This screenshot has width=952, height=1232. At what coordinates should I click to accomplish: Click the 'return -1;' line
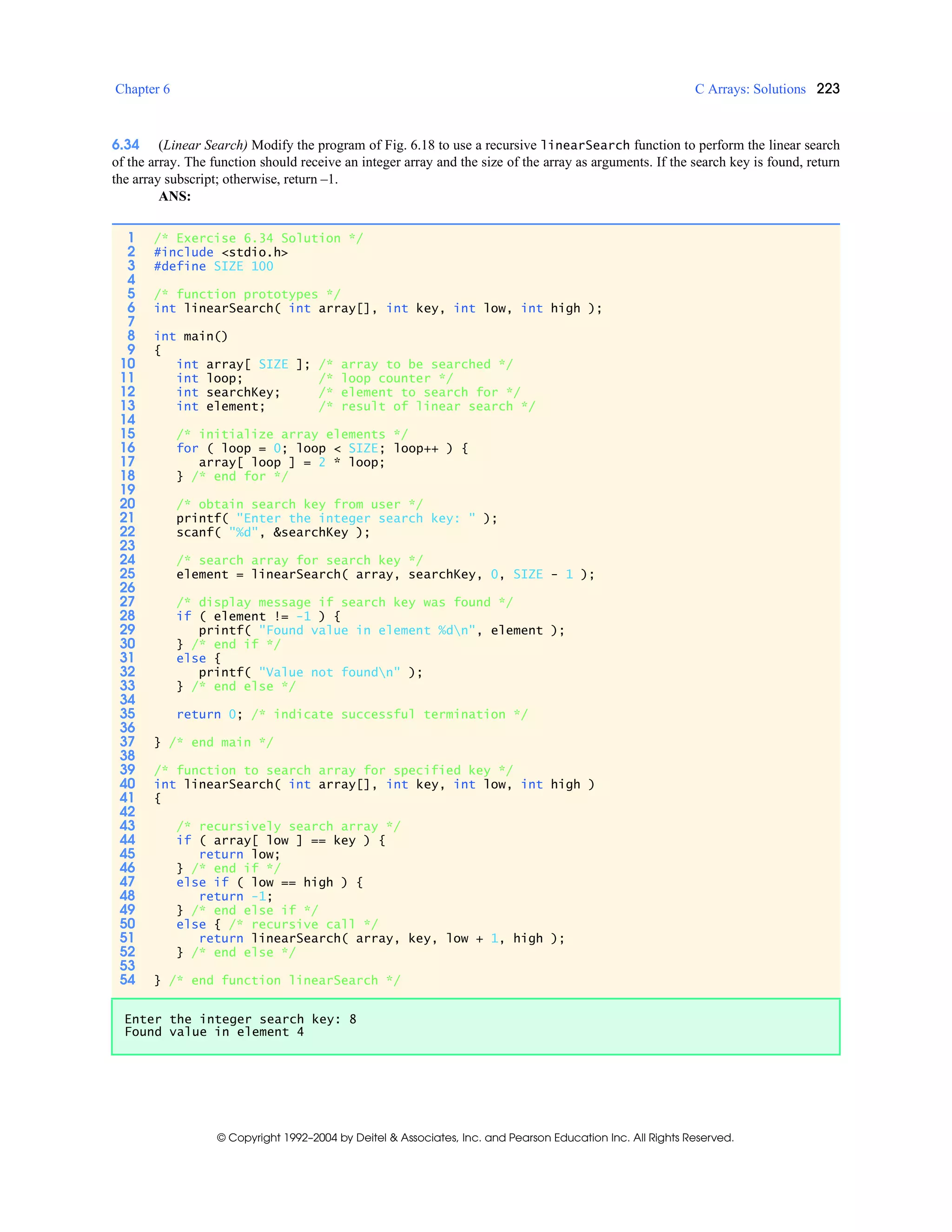tap(236, 896)
